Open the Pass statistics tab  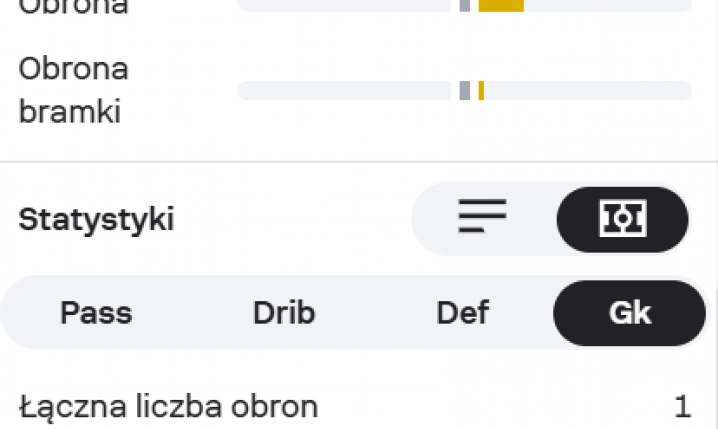(96, 313)
